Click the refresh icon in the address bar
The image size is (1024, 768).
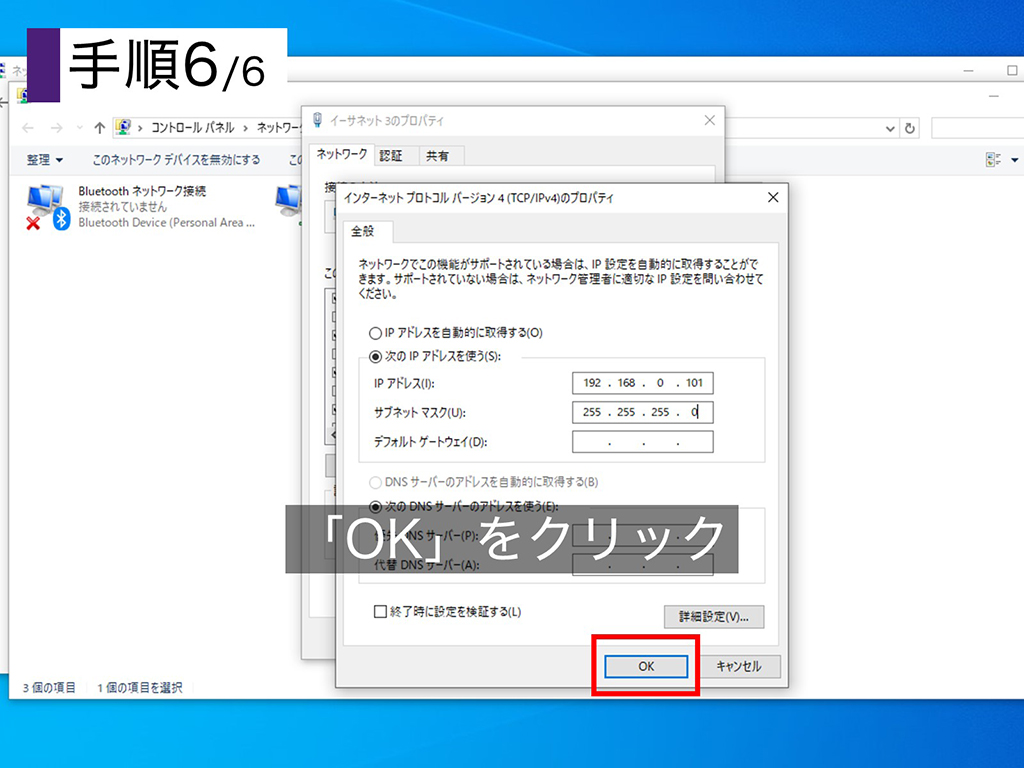tap(908, 127)
